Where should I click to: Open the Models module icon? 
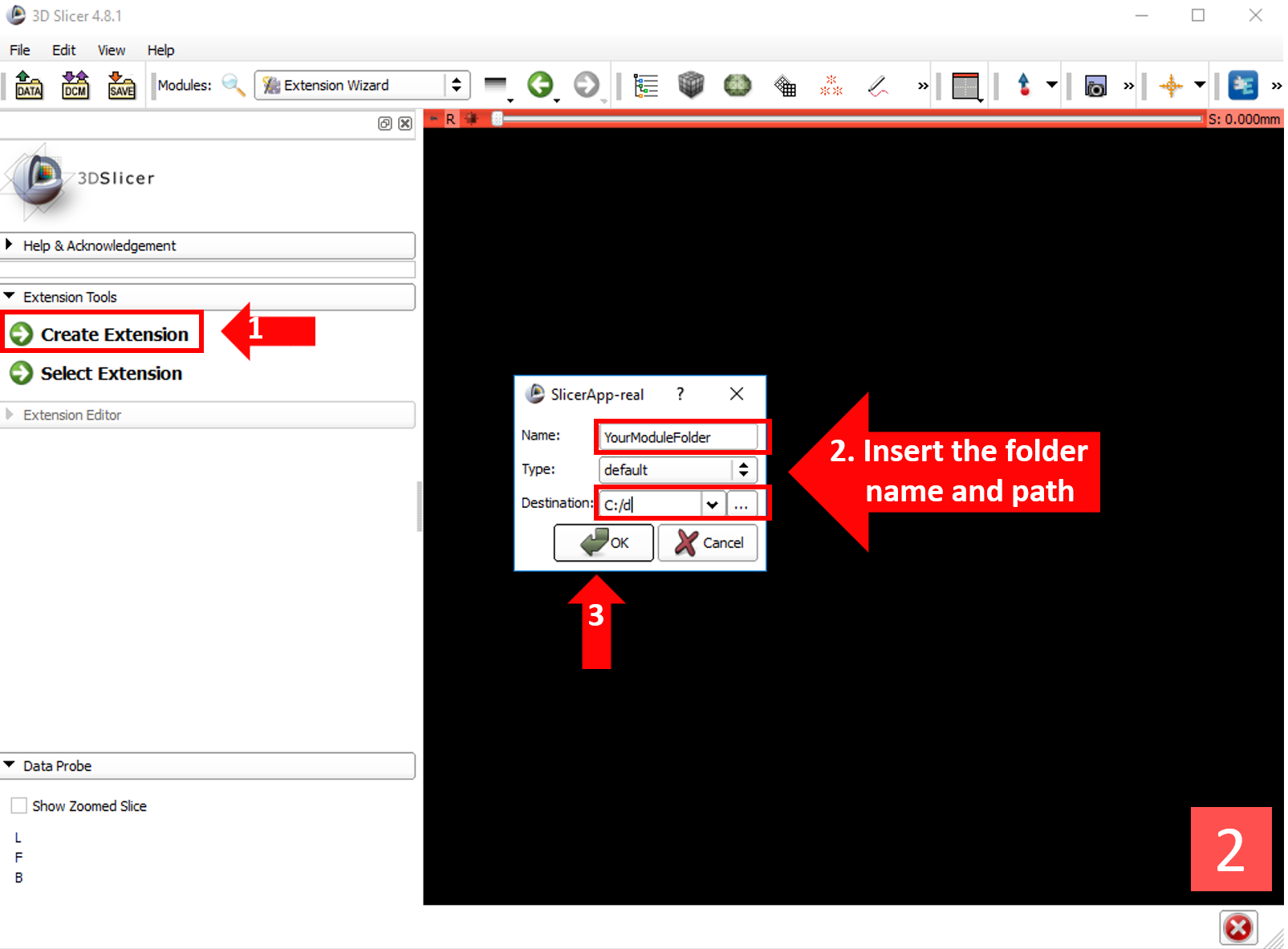[x=737, y=85]
